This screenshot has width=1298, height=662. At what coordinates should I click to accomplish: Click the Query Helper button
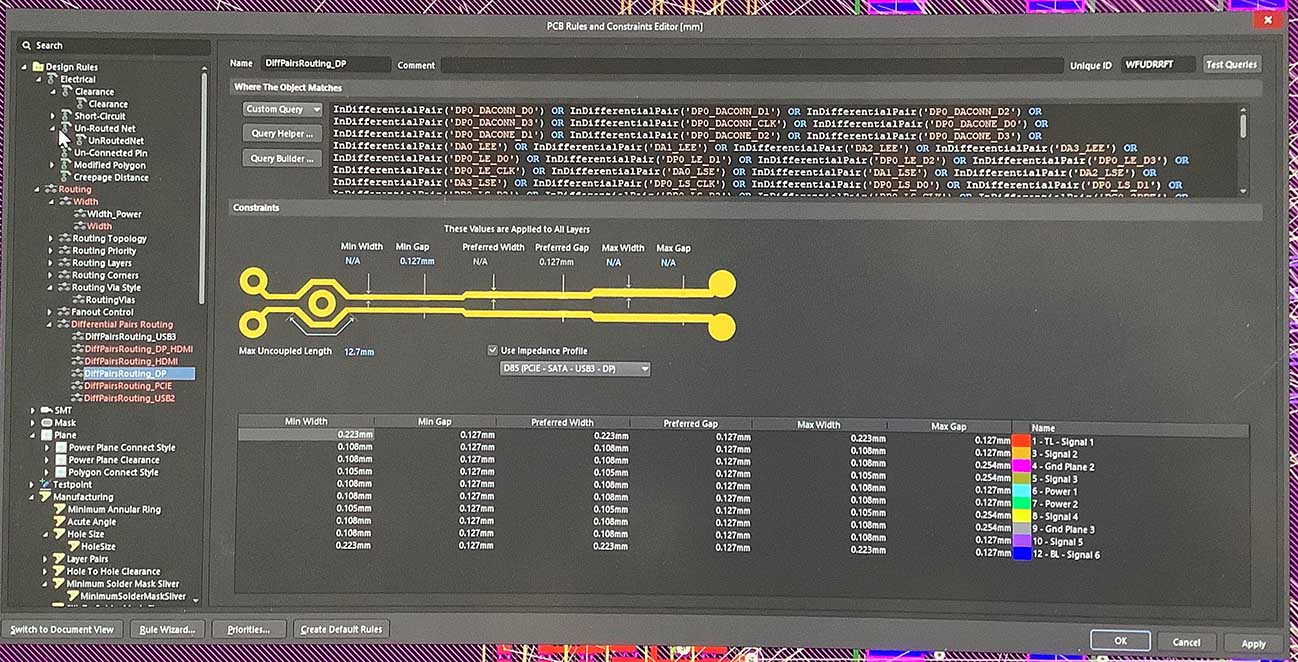(x=281, y=133)
